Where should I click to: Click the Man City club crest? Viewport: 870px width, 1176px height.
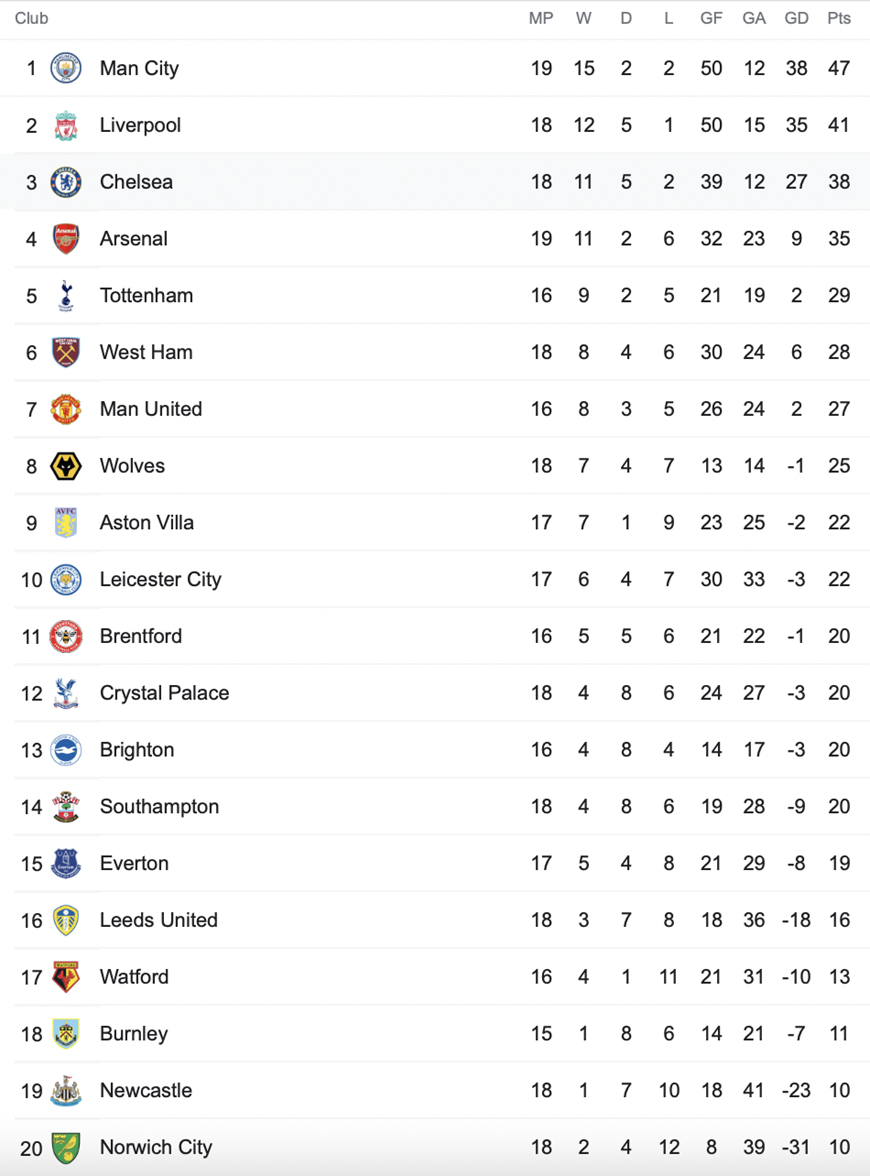point(66,68)
